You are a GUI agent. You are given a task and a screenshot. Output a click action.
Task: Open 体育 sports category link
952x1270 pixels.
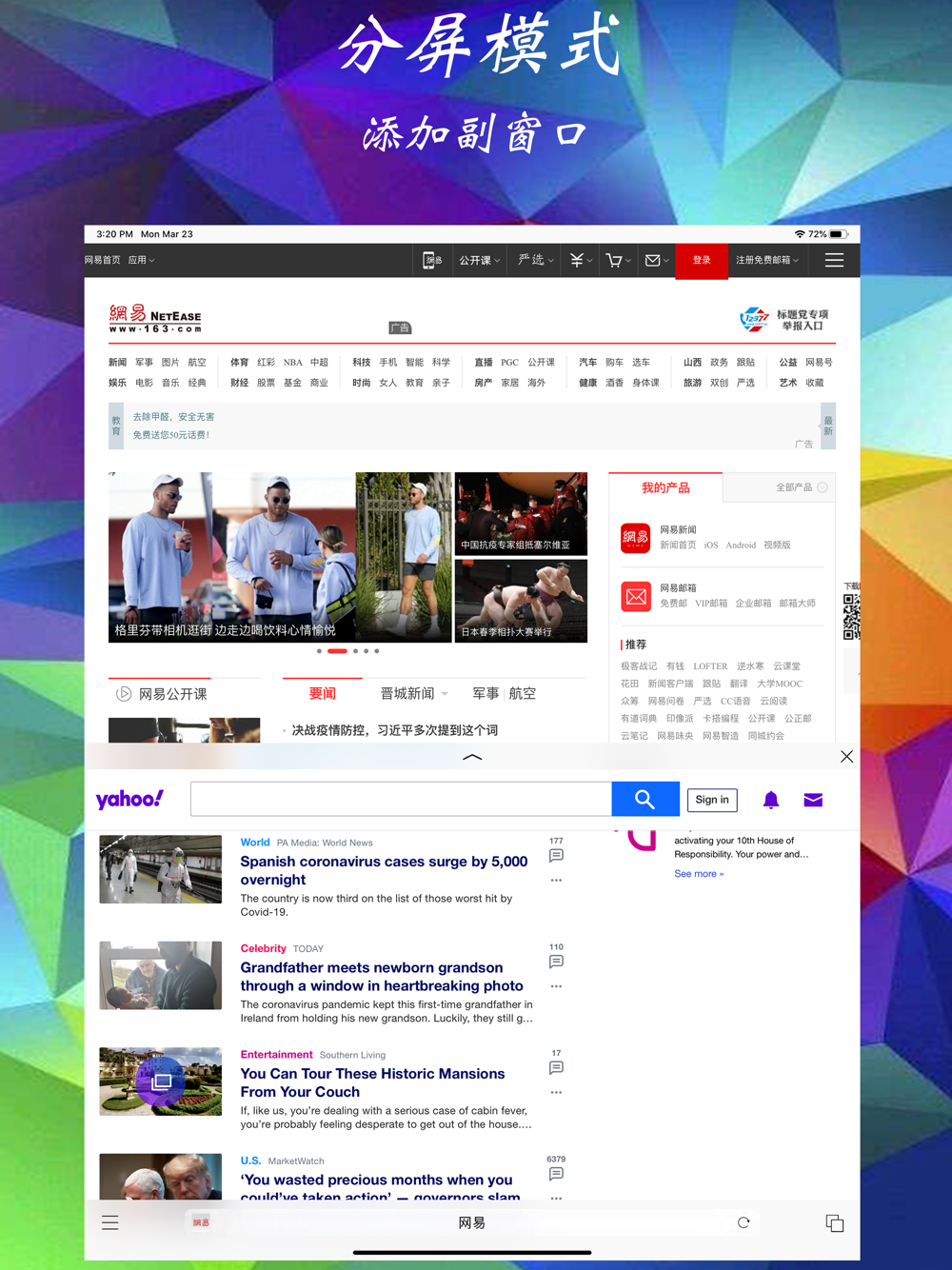pyautogui.click(x=239, y=363)
